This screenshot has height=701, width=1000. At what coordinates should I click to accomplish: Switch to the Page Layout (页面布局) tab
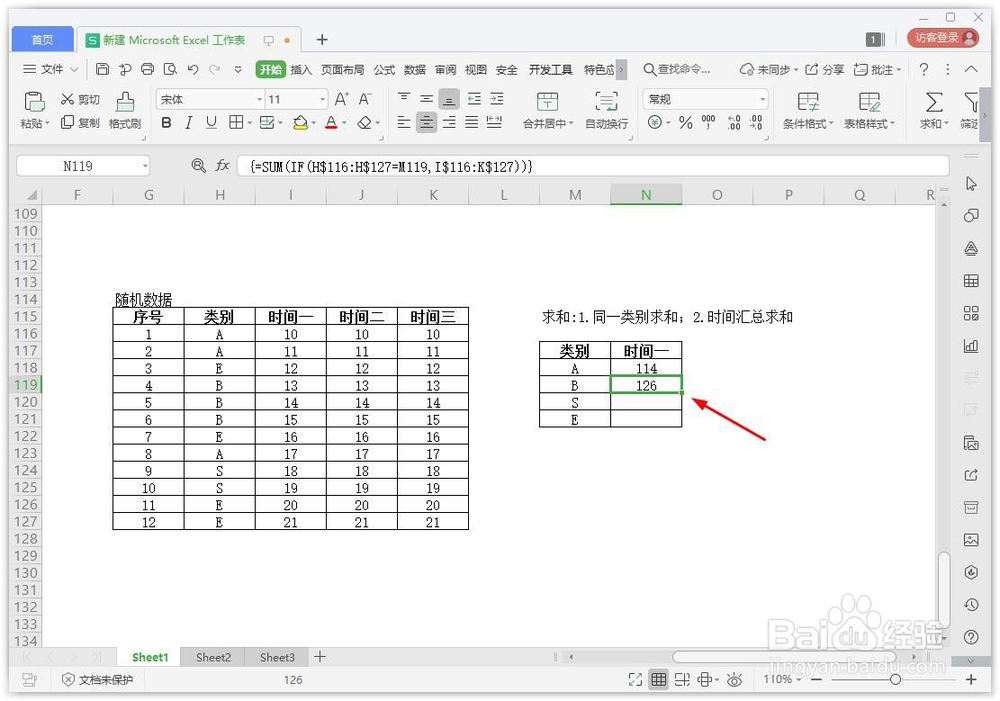pos(342,70)
